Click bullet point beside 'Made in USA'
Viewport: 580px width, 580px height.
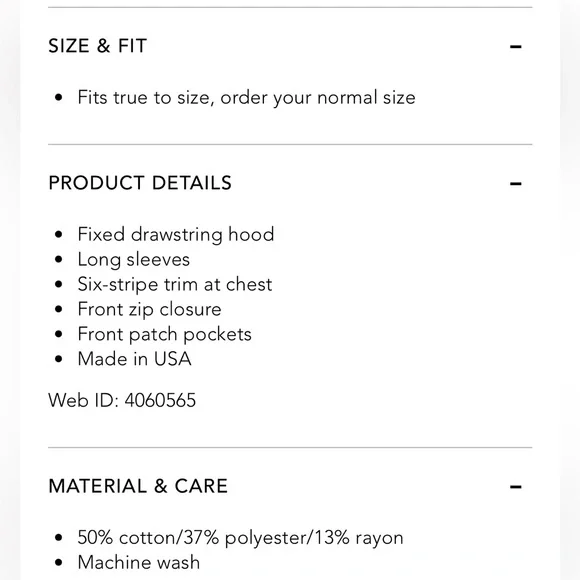point(58,359)
